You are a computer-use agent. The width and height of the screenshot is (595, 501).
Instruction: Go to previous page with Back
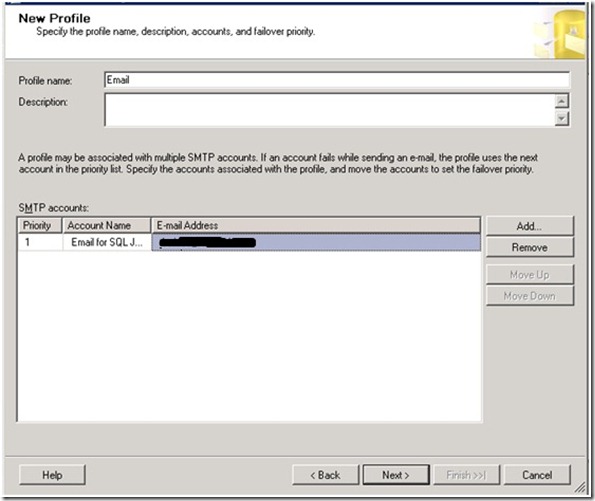pos(326,475)
